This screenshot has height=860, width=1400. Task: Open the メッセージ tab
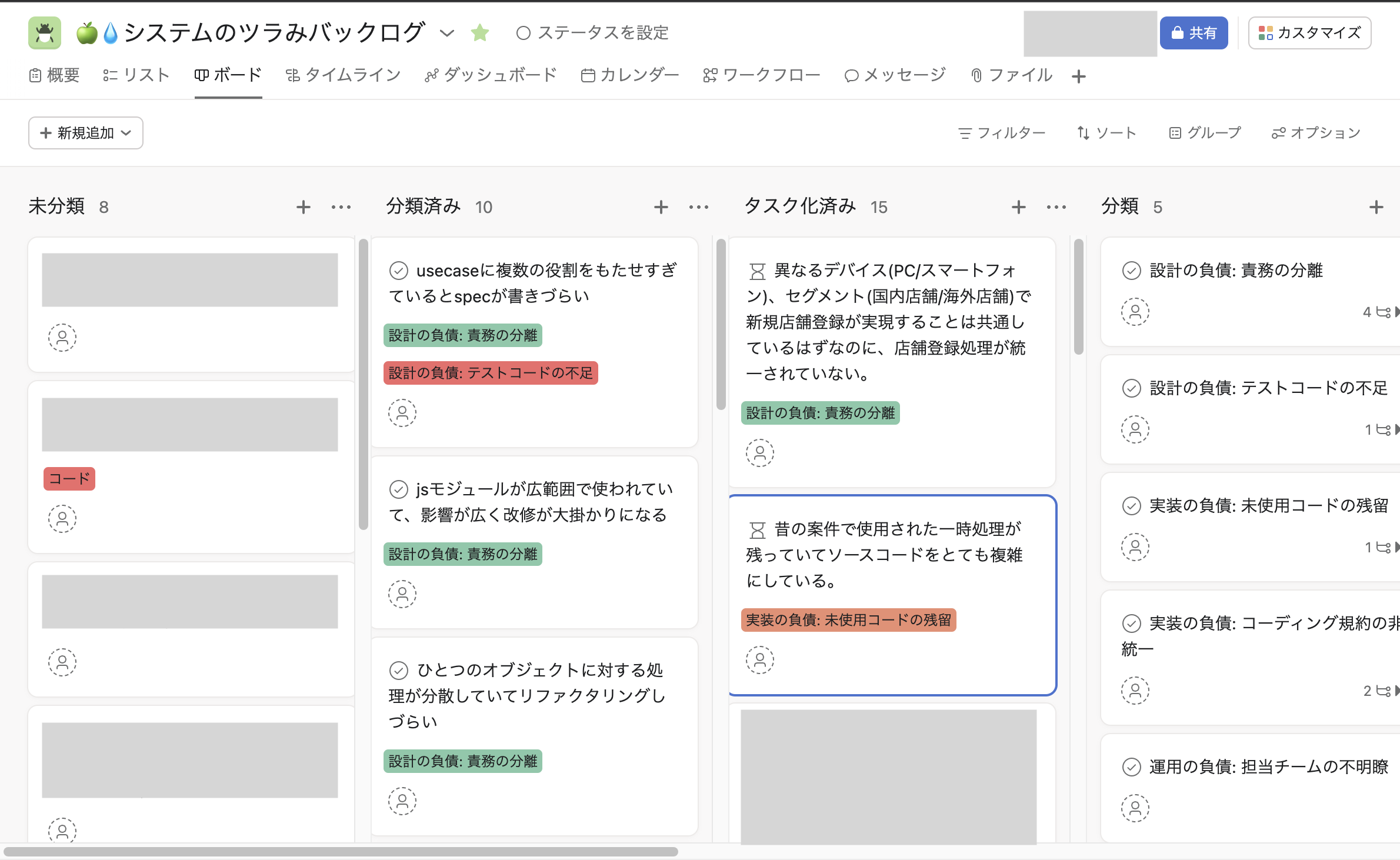pos(895,75)
